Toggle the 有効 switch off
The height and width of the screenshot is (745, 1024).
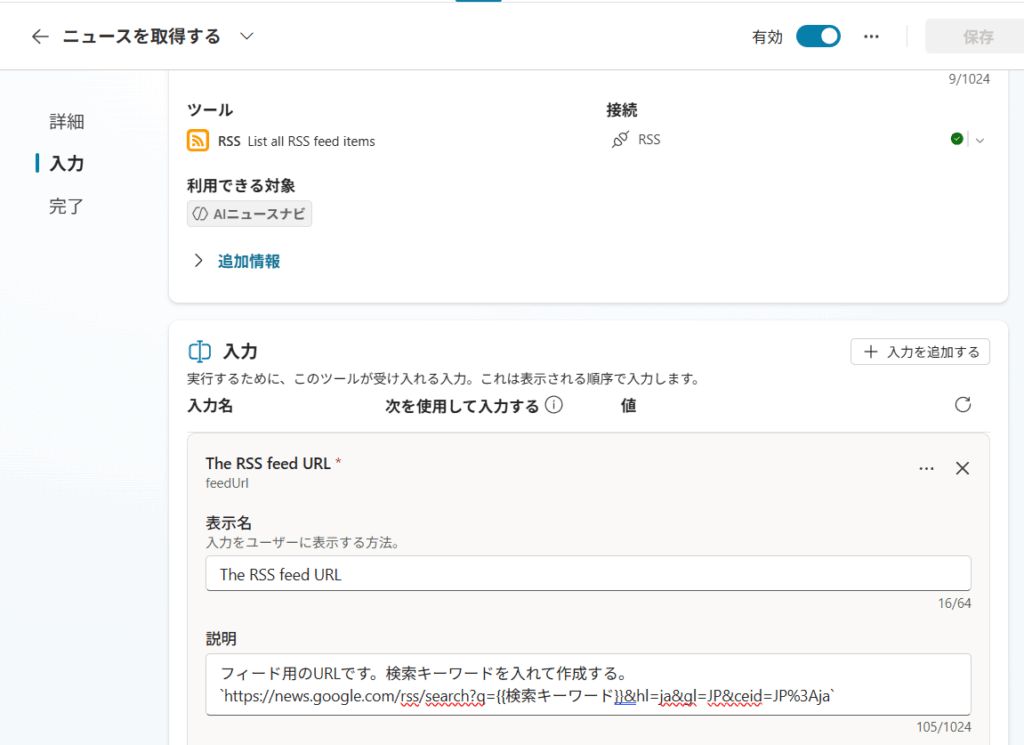tap(818, 37)
